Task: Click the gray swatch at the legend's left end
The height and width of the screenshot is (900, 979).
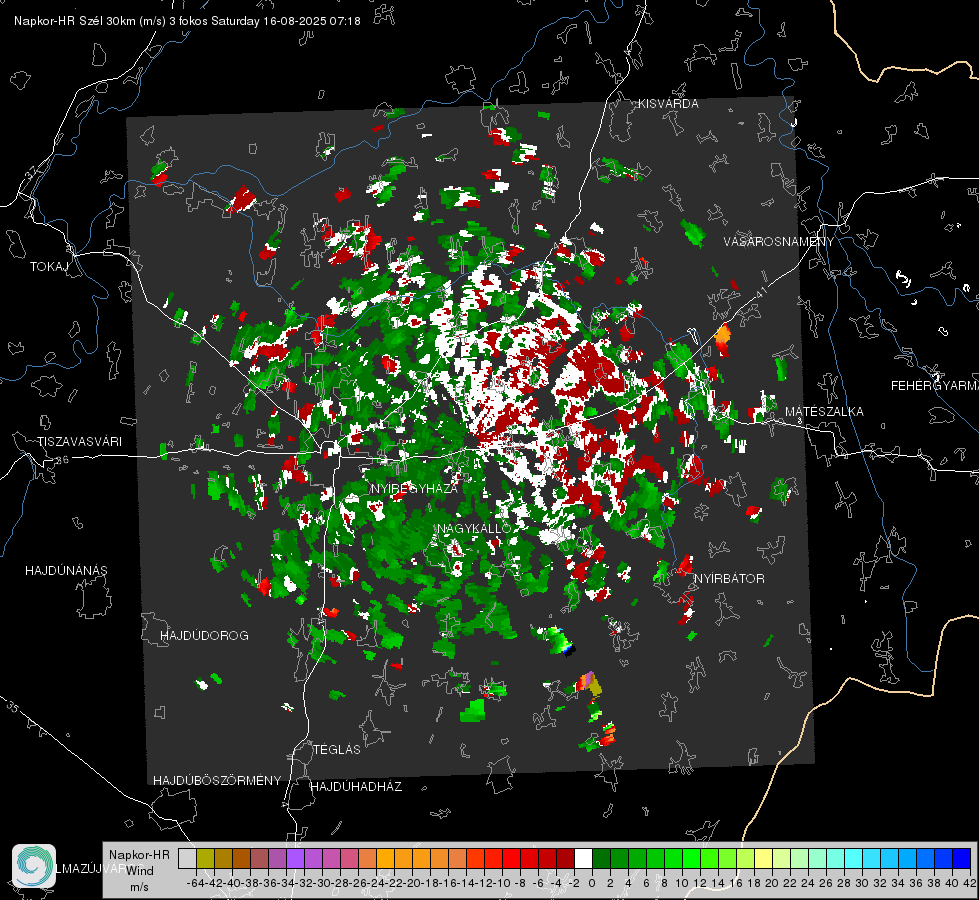Action: coord(187,858)
